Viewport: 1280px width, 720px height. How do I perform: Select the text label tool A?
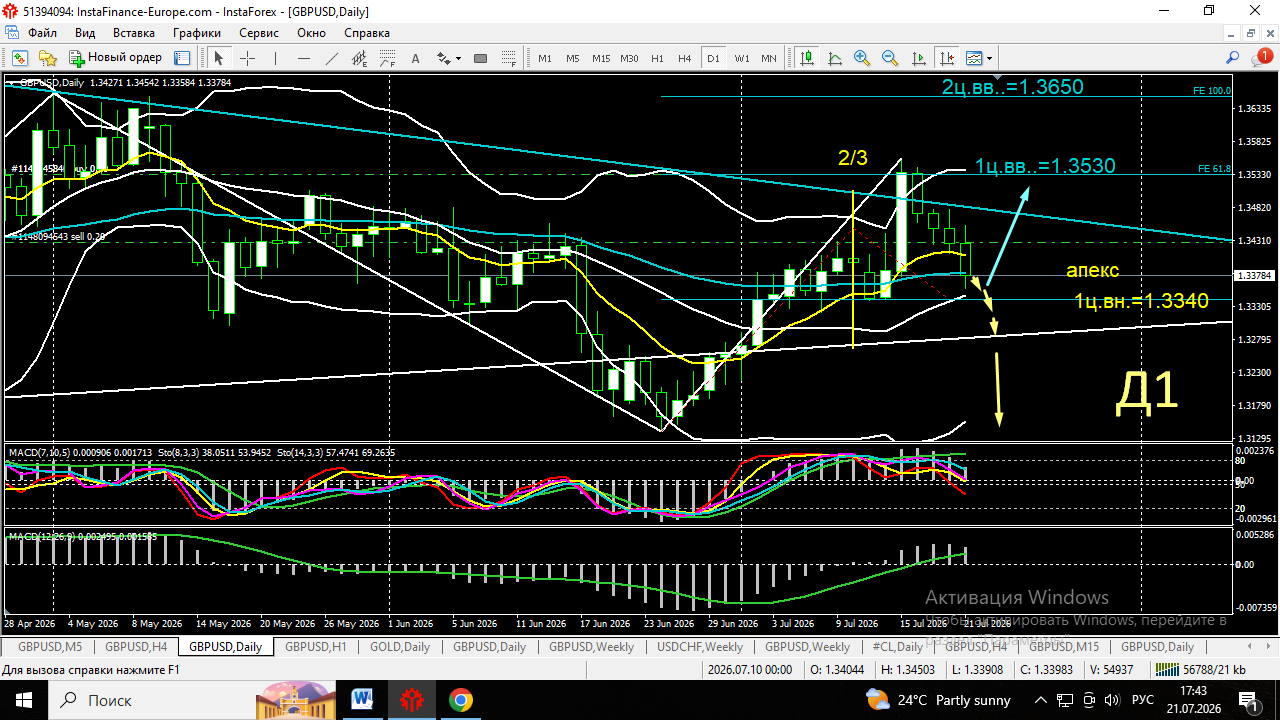(x=416, y=58)
